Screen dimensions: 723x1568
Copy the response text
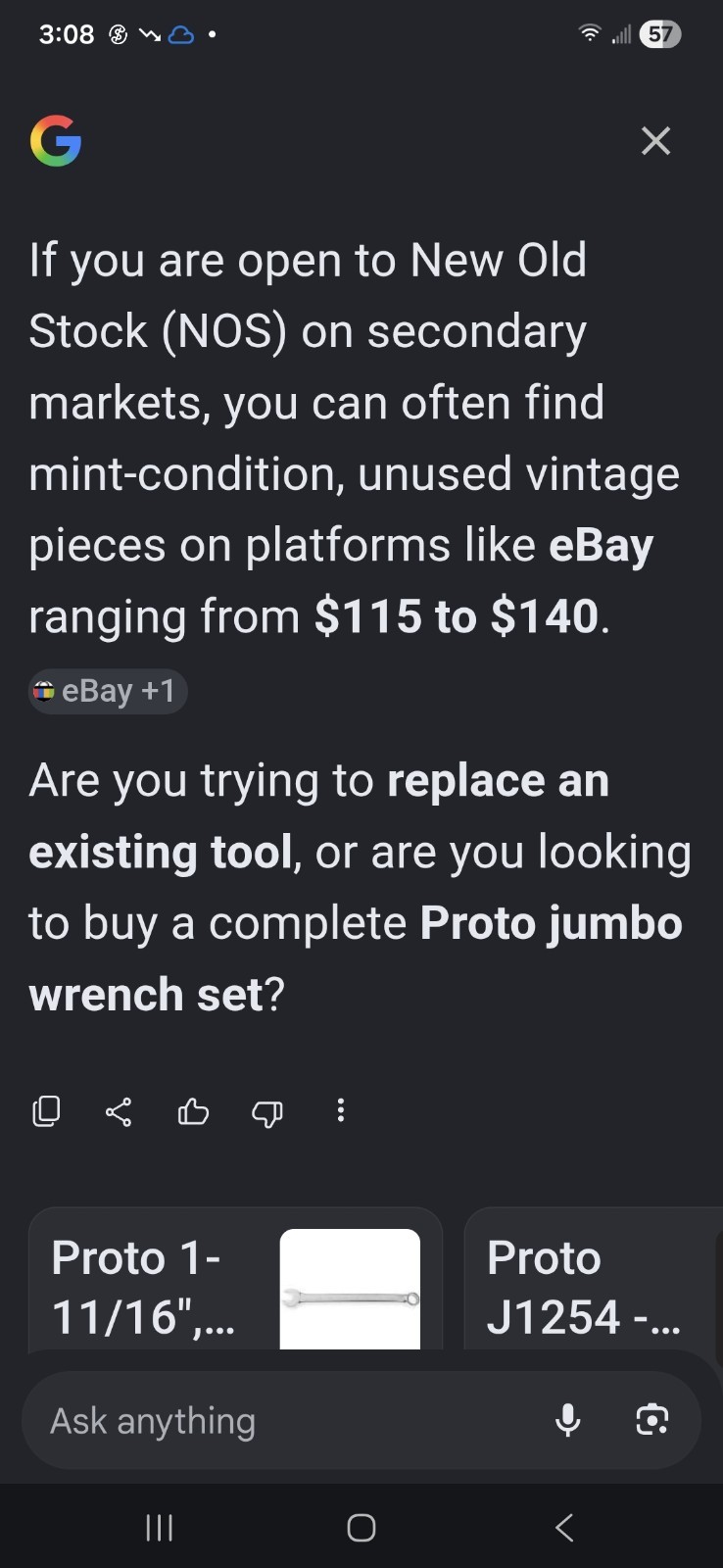pyautogui.click(x=46, y=1110)
